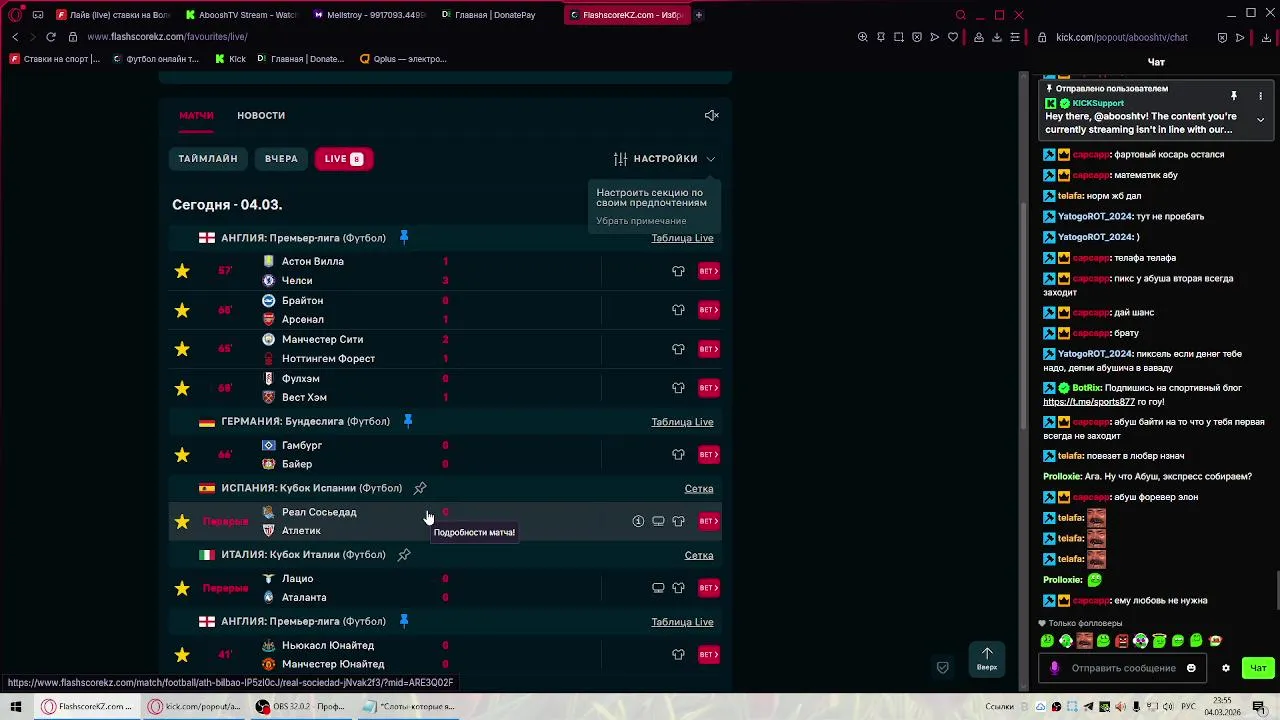This screenshot has width=1280, height=720.
Task: Click the Реал Сосьедад team name
Action: [319, 512]
